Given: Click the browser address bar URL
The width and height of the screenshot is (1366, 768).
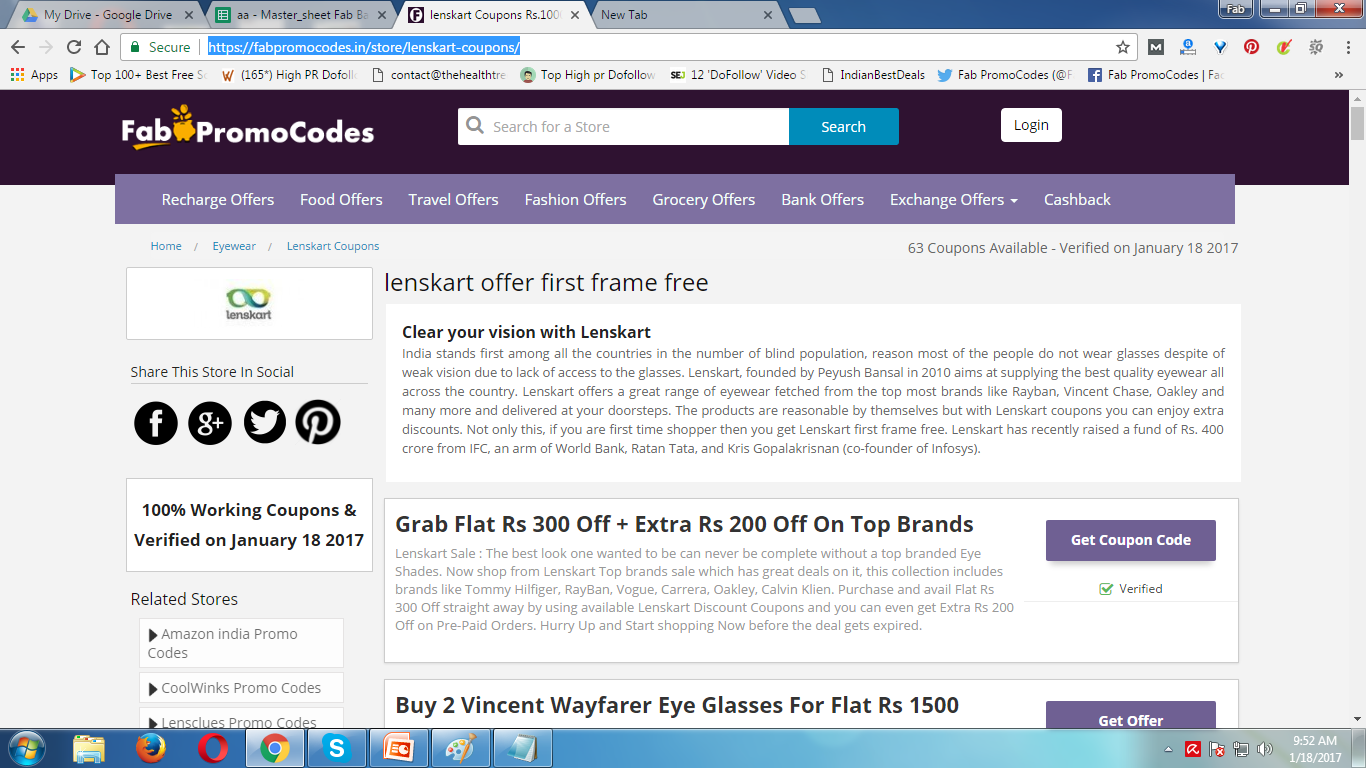Looking at the screenshot, I should tap(364, 47).
